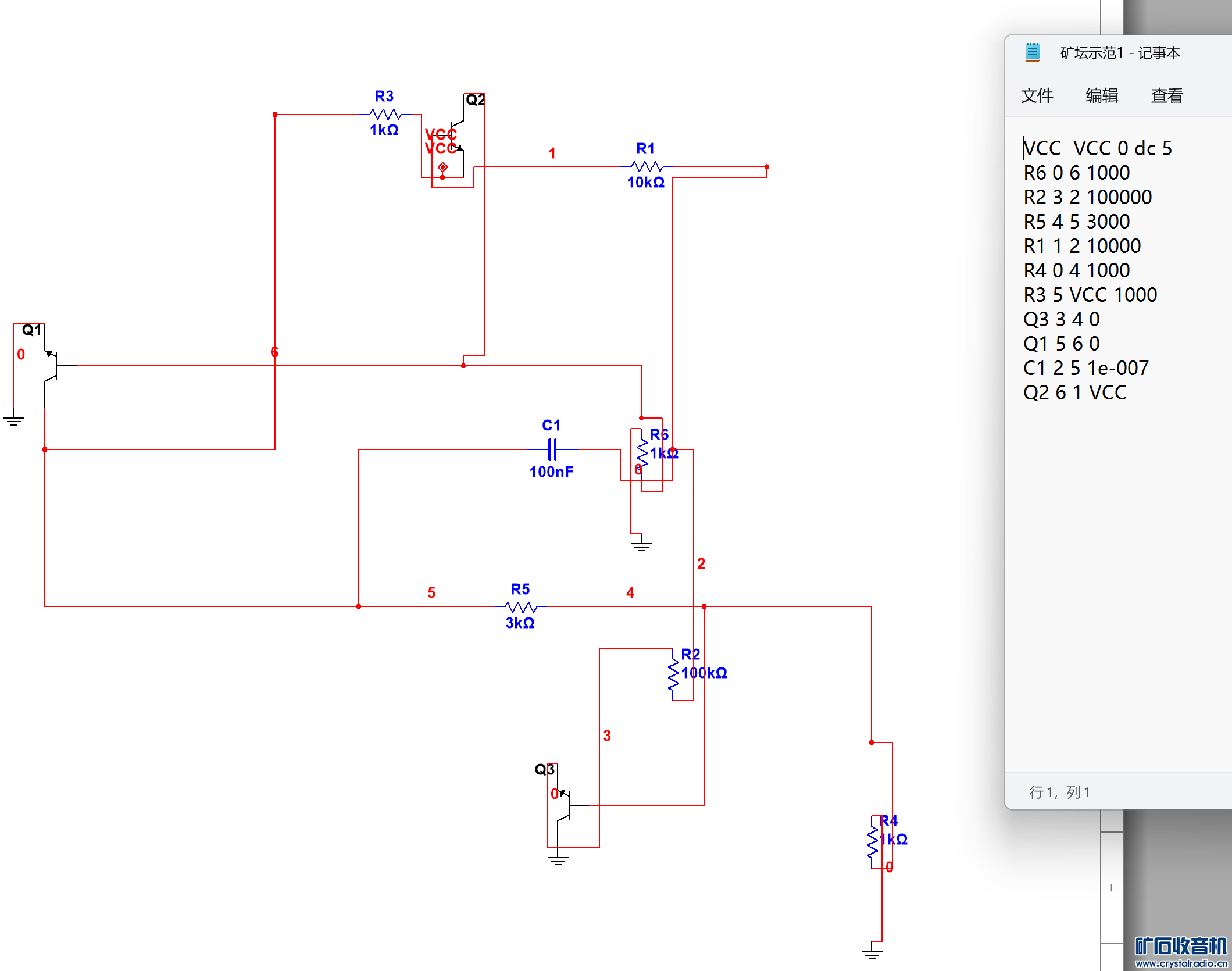Click netlist line 'R3 5 VCC 1000'
The height and width of the screenshot is (971, 1232).
pos(1090,295)
